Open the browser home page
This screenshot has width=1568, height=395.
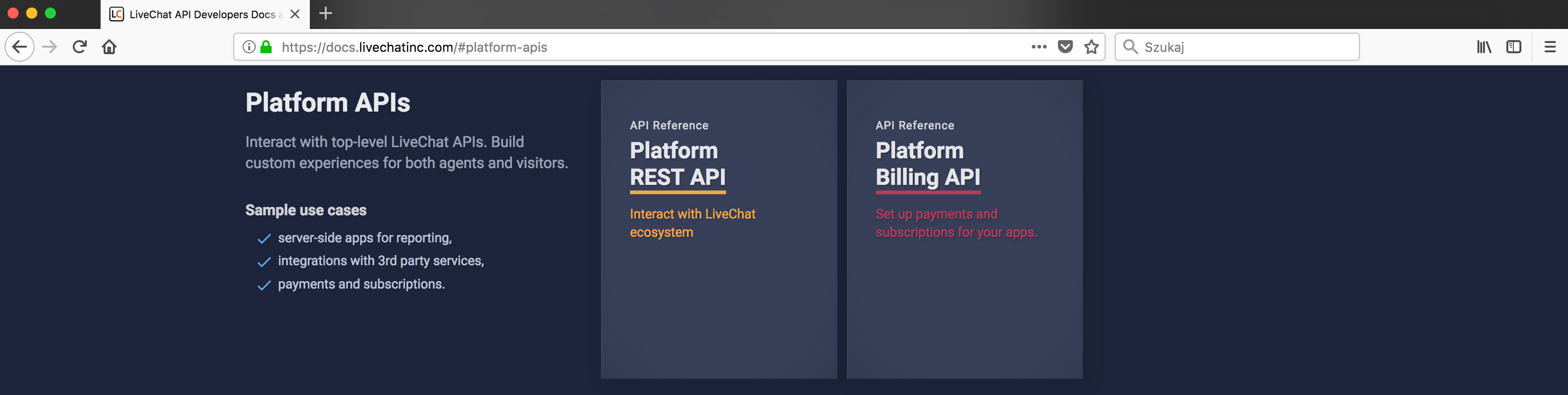[110, 47]
